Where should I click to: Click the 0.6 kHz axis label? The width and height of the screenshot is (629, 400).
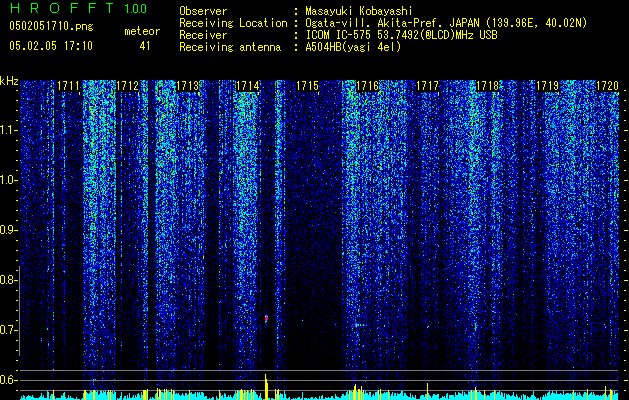tap(8, 380)
